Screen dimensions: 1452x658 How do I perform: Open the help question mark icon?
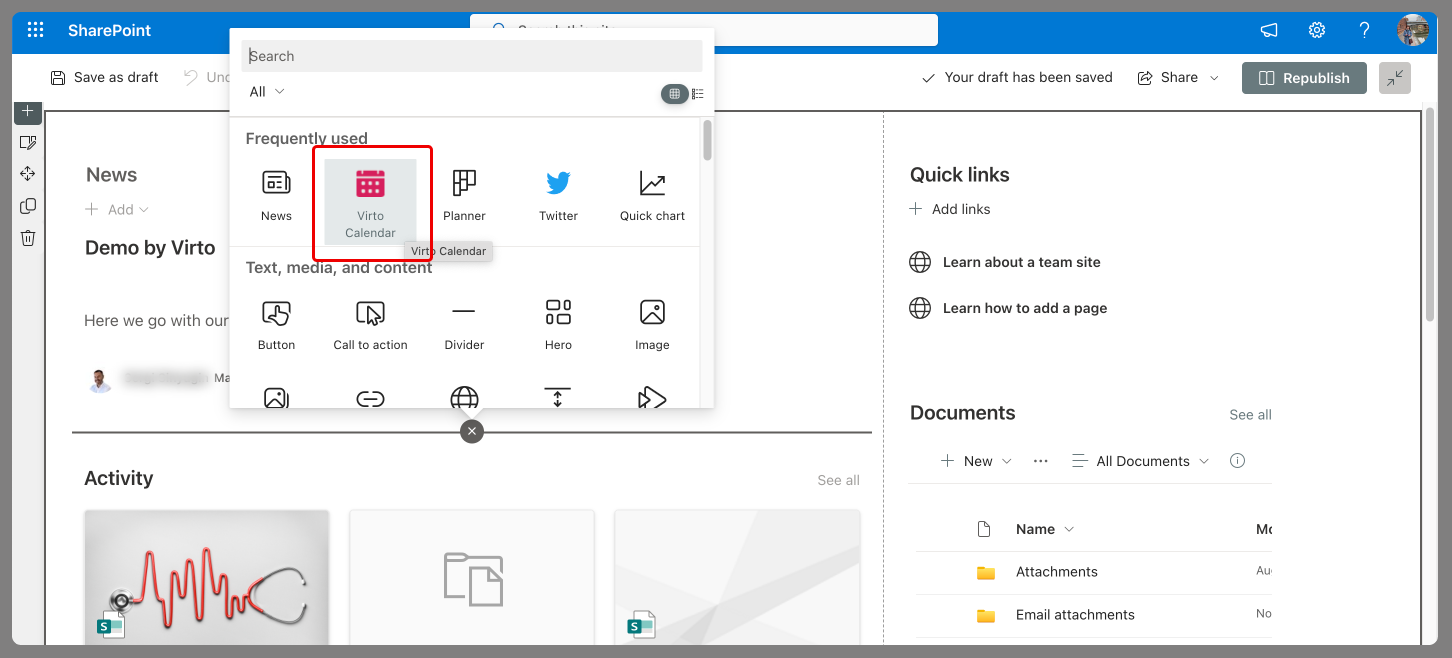click(1364, 30)
